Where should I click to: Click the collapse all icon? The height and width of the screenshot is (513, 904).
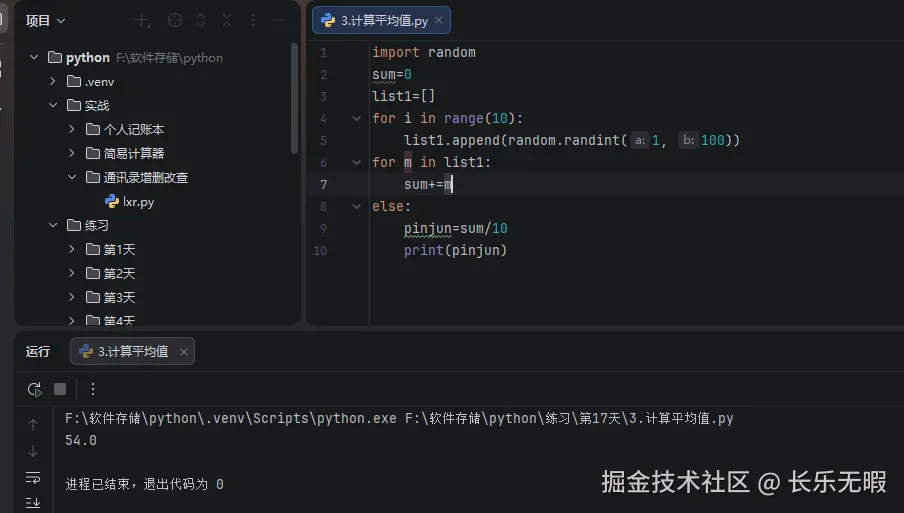227,21
